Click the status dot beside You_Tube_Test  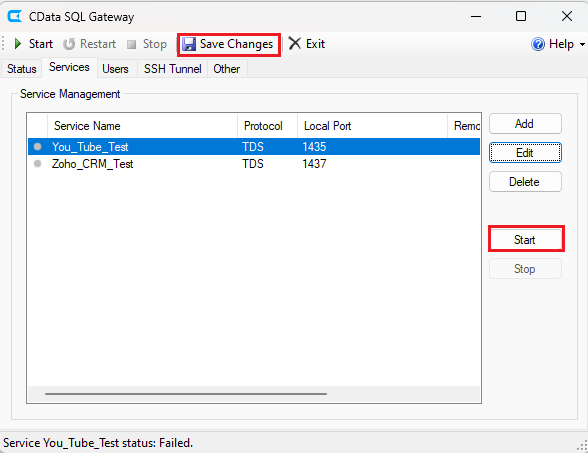[38, 146]
